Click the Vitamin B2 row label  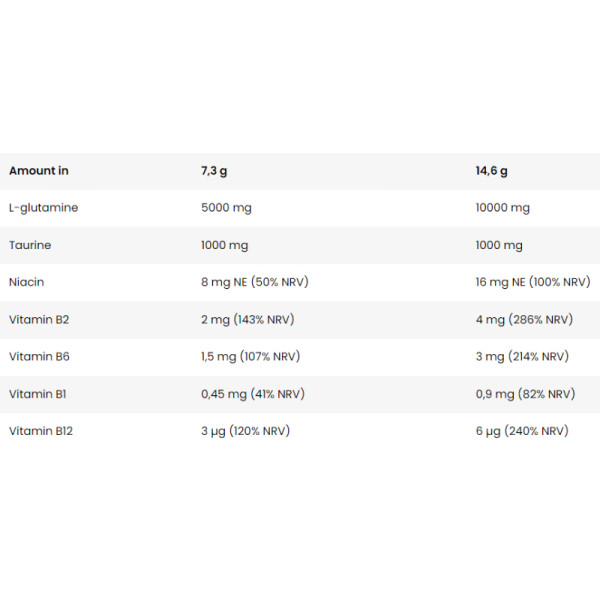click(39, 320)
